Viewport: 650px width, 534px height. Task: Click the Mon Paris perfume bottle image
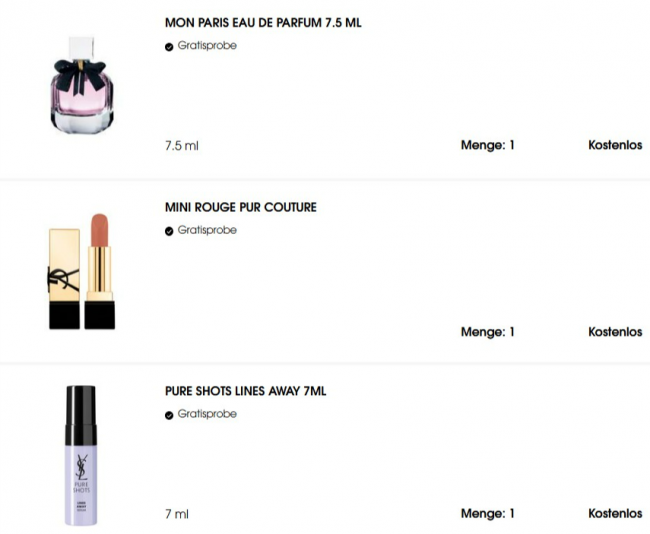(x=82, y=85)
